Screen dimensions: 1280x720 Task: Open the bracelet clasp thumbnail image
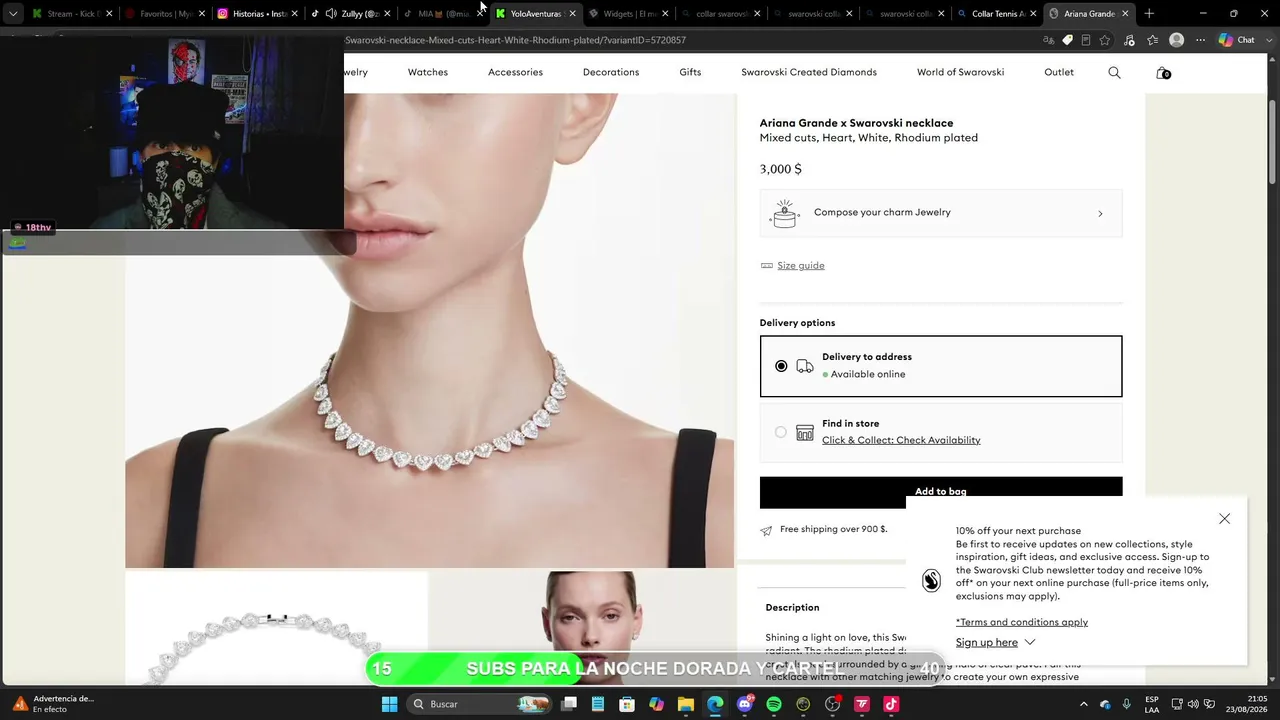(x=276, y=628)
